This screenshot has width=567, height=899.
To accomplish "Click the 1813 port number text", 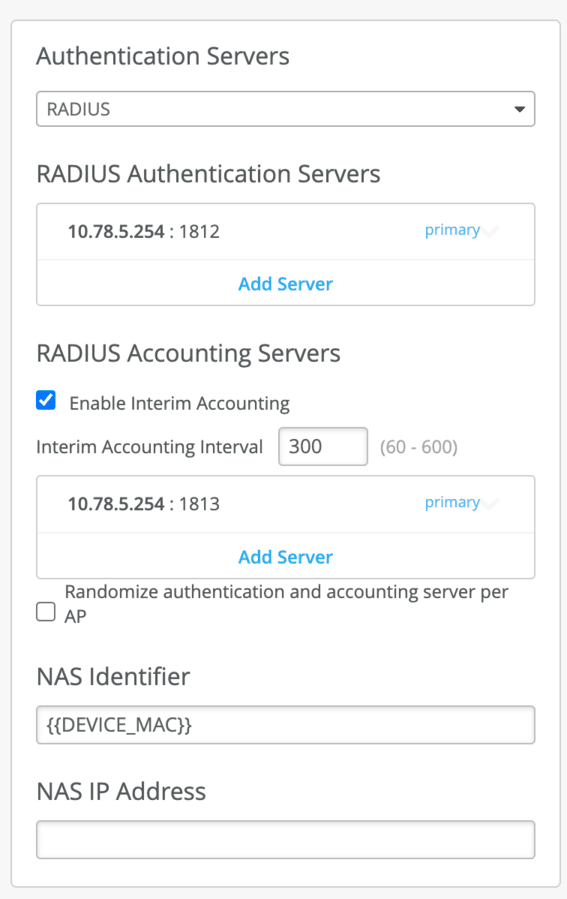I will tap(200, 504).
